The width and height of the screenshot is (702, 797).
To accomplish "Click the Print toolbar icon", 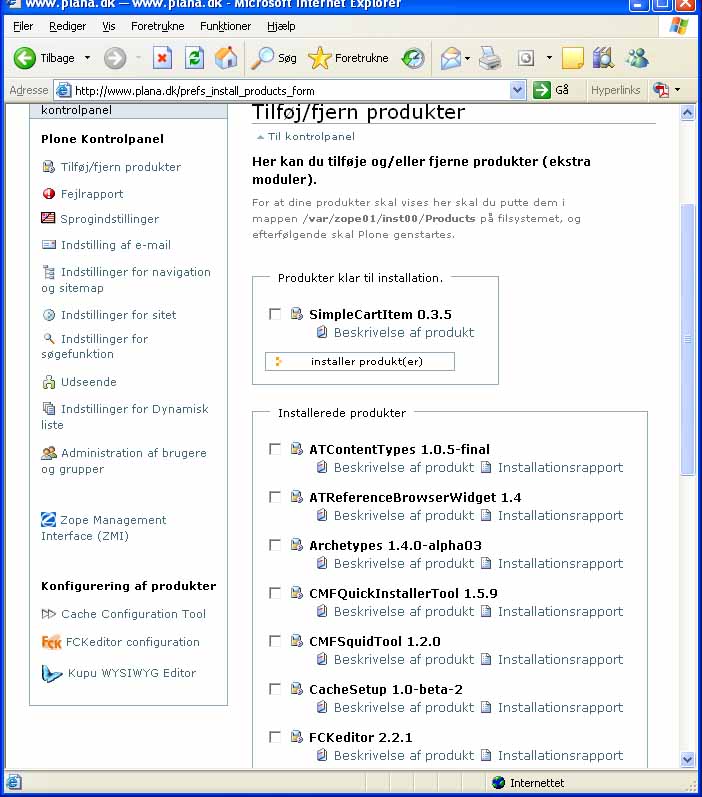I will (490, 58).
